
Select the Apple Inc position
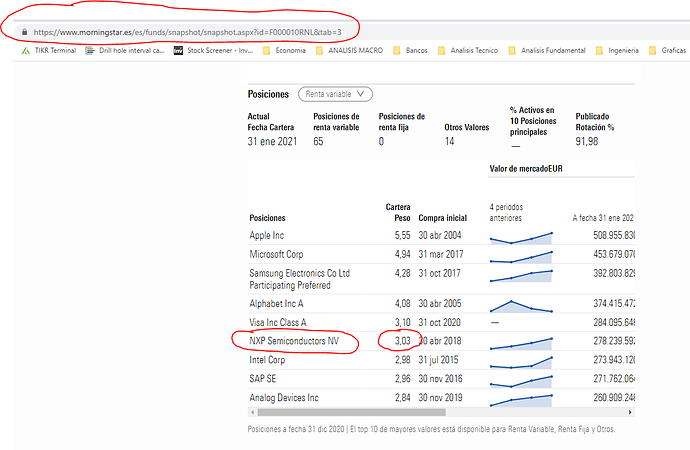click(267, 235)
